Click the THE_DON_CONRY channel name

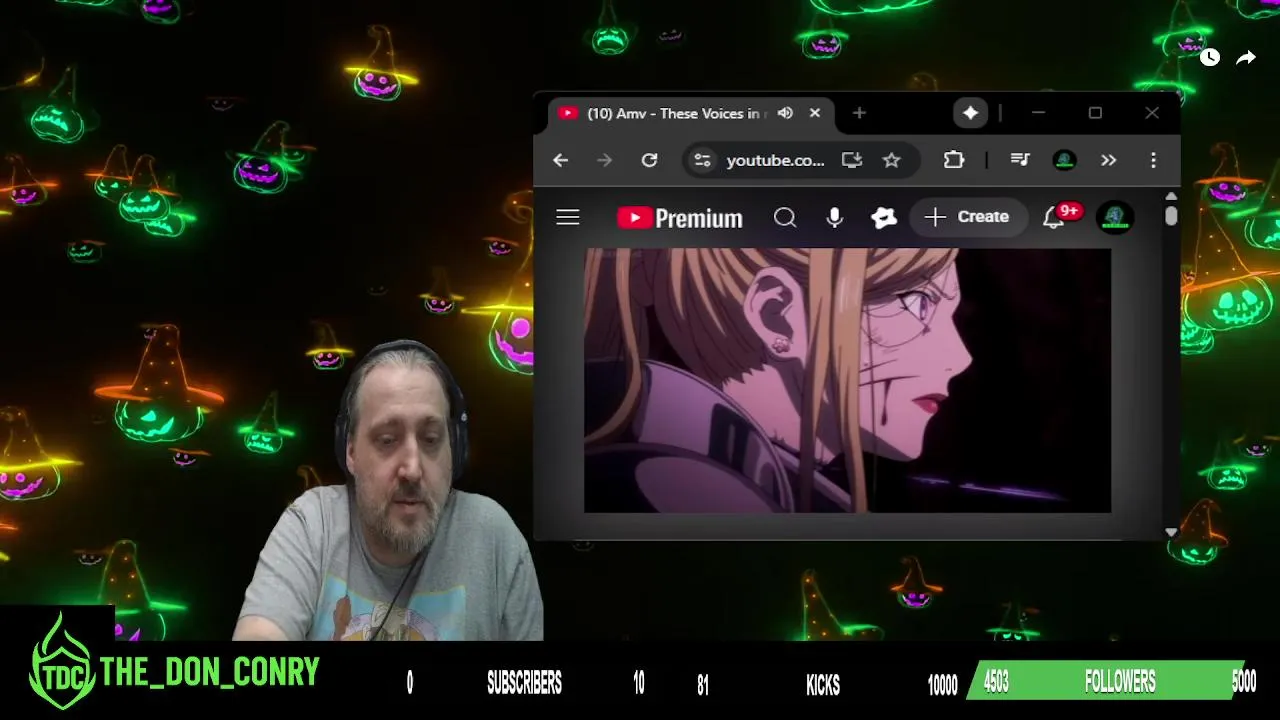[210, 672]
